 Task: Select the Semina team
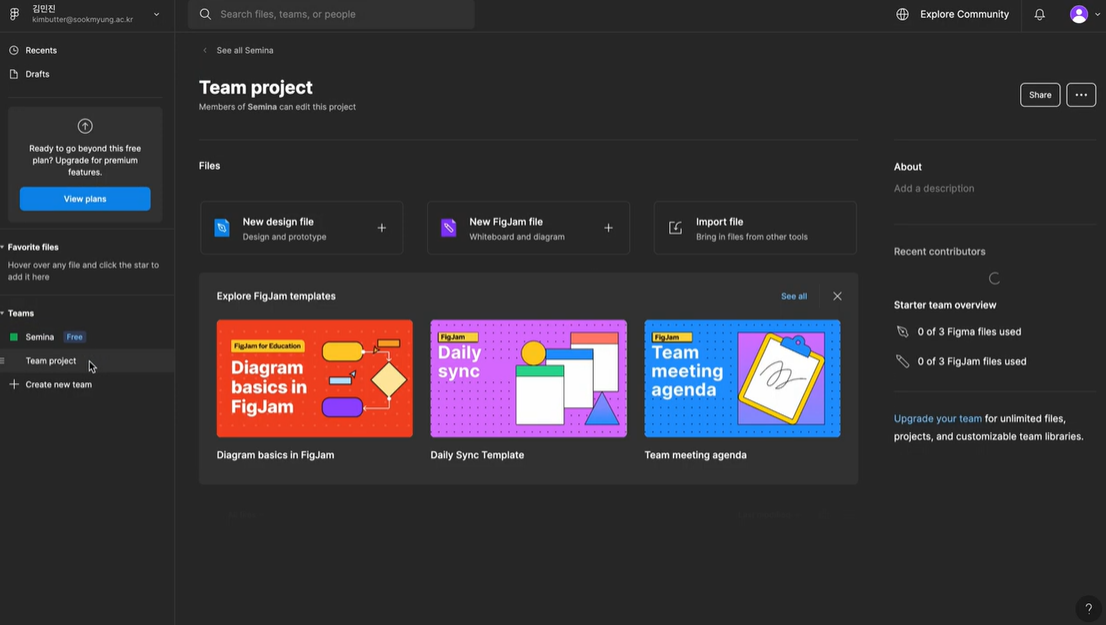[x=40, y=337]
